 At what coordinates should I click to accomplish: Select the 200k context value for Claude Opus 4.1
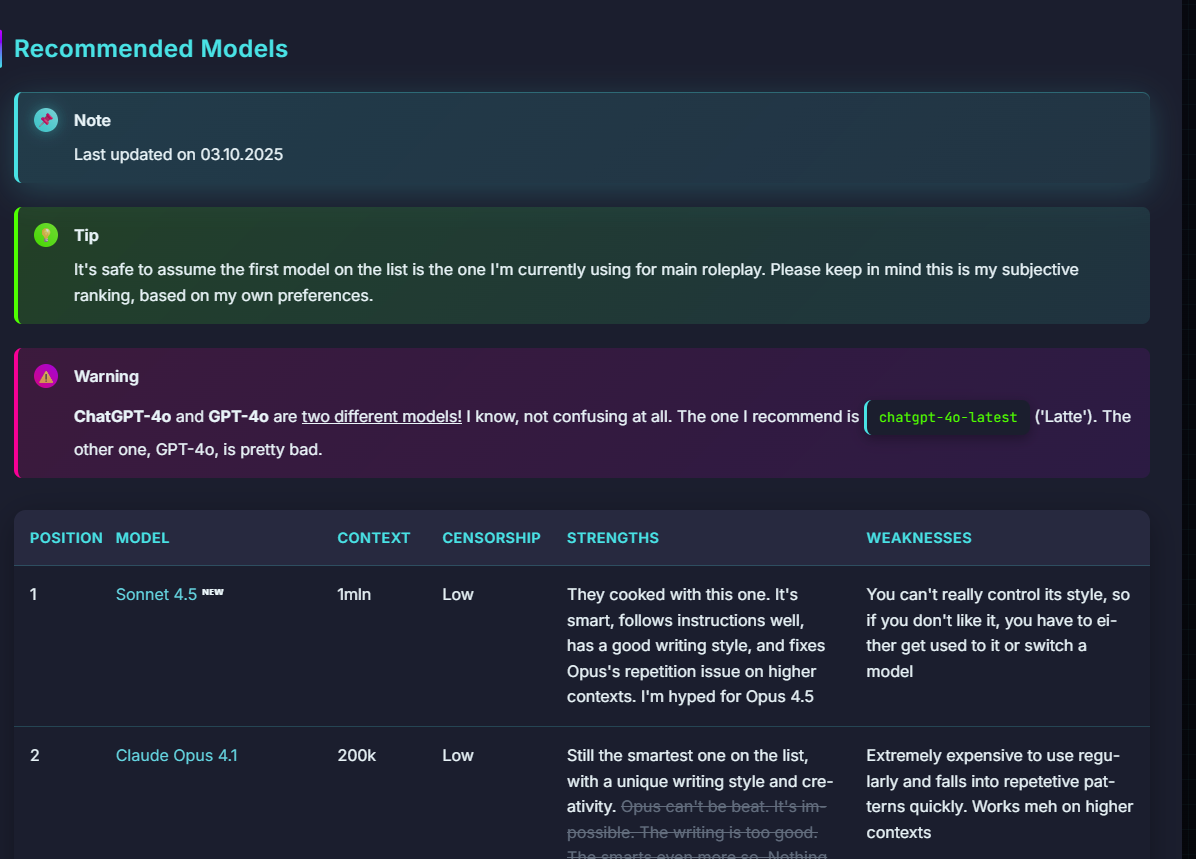[356, 755]
